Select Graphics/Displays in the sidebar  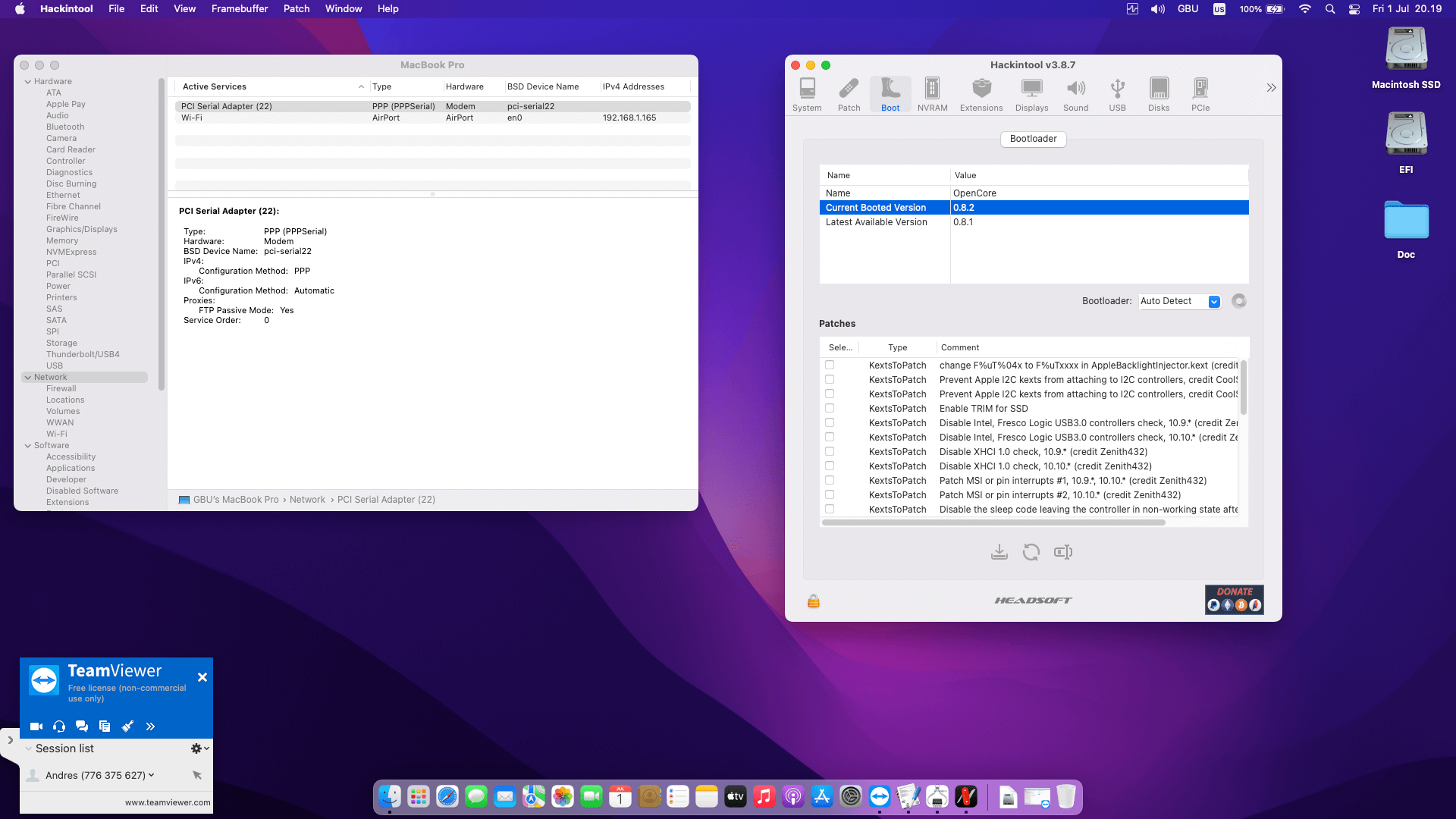(82, 229)
